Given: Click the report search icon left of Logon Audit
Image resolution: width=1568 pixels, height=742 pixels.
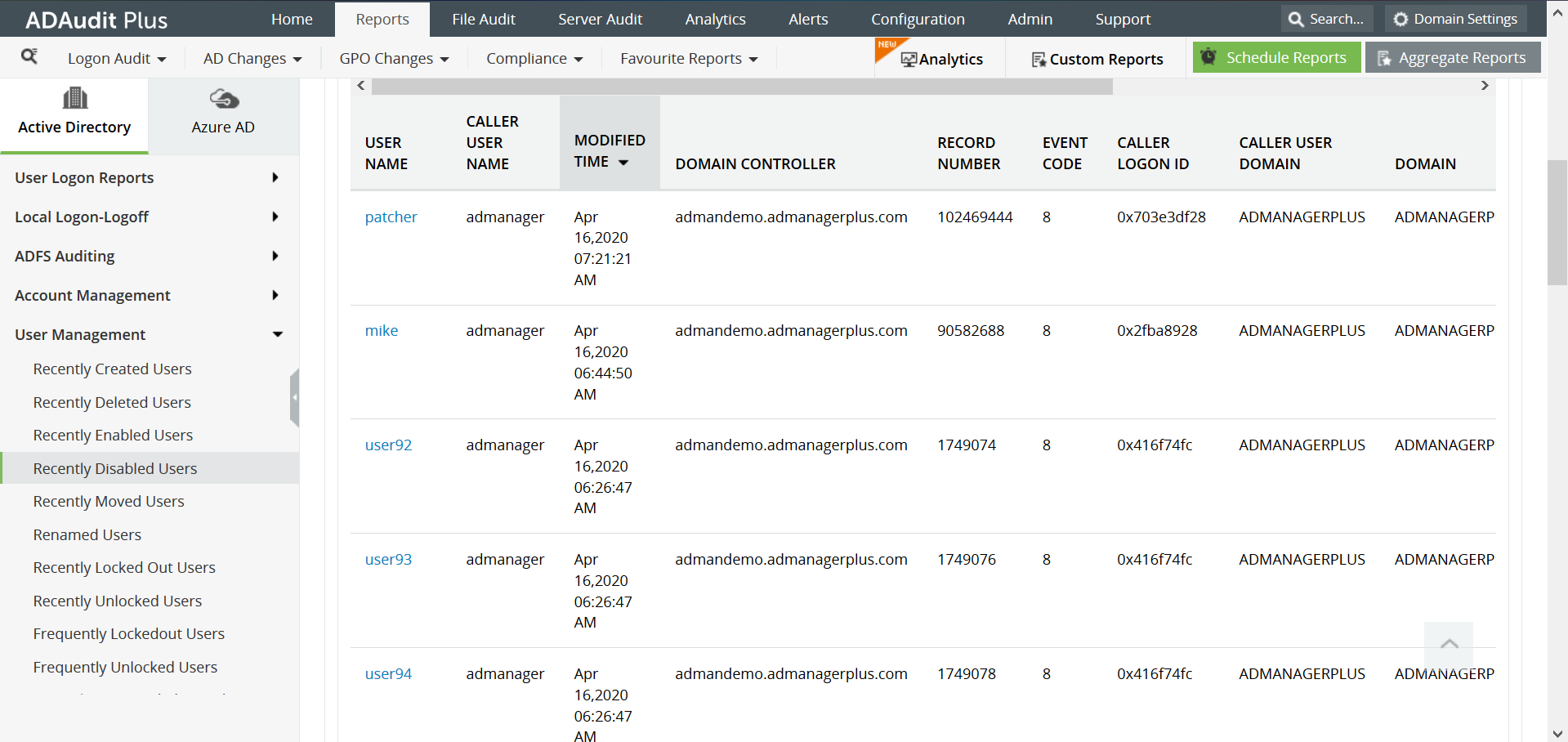Looking at the screenshot, I should 29,58.
